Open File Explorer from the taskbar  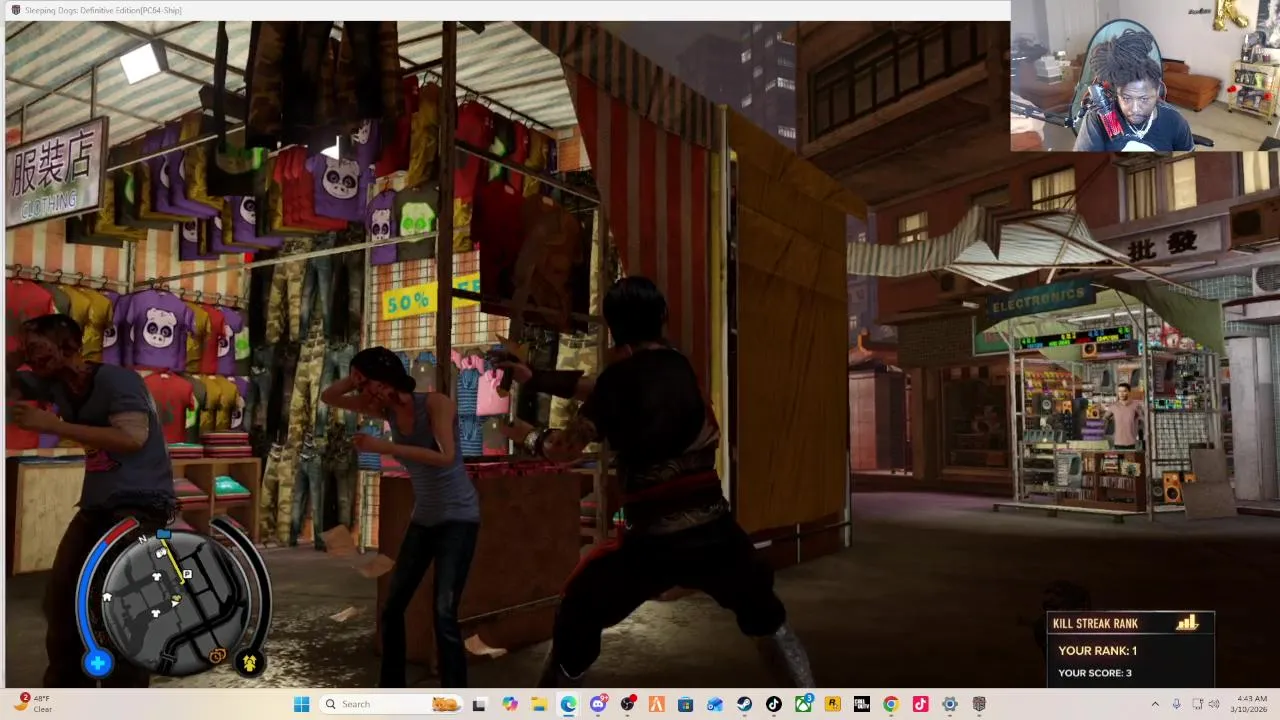point(539,704)
